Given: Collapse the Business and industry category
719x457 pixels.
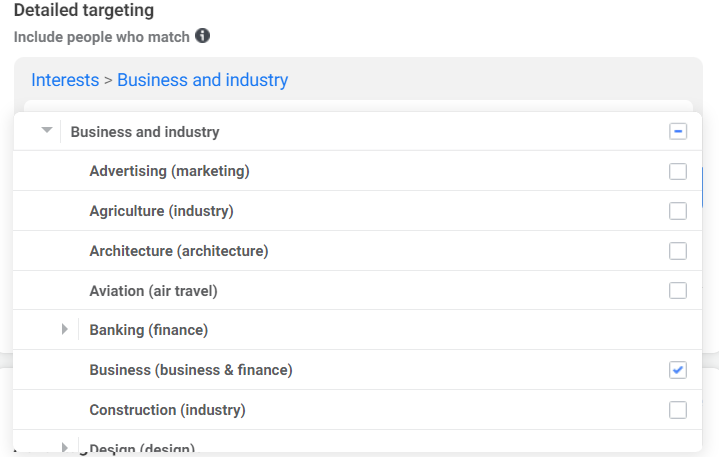Looking at the screenshot, I should pos(46,131).
